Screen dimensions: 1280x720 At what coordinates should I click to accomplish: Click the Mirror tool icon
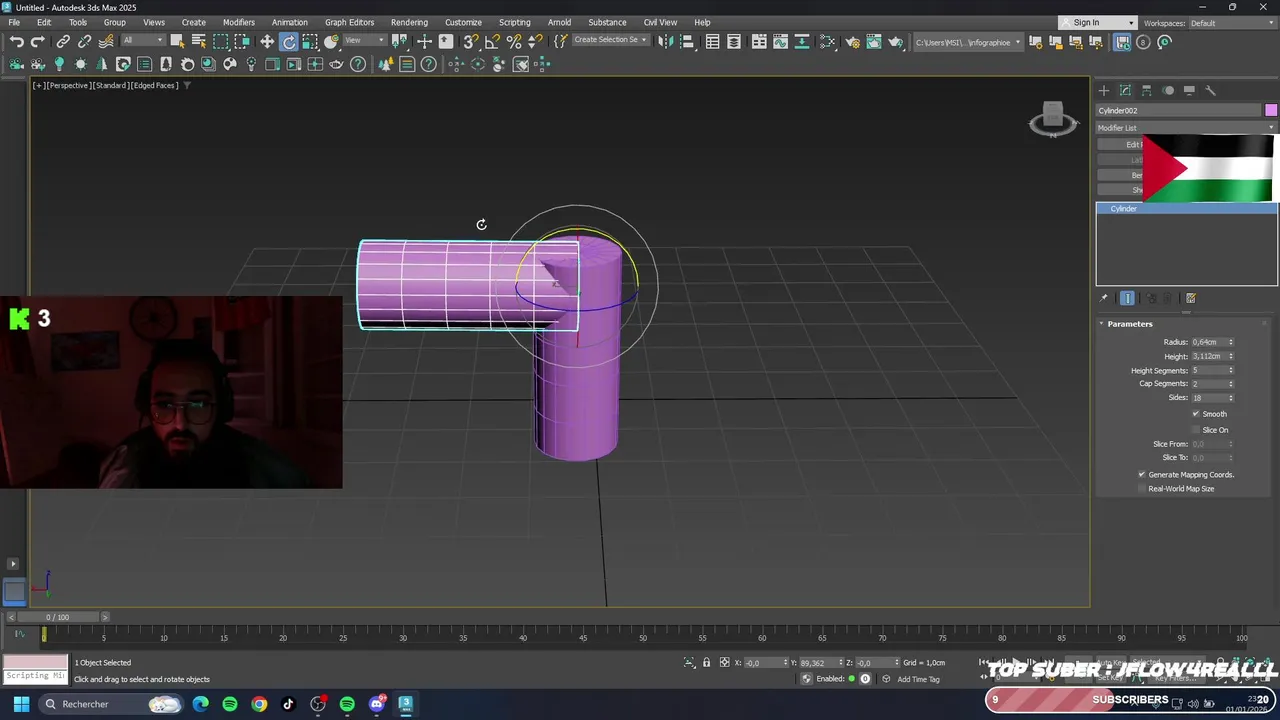(665, 41)
